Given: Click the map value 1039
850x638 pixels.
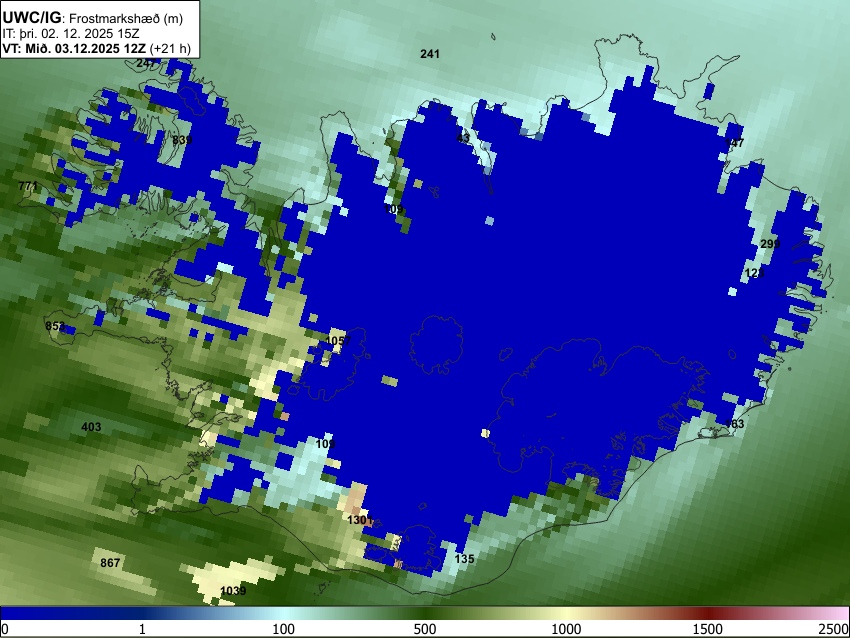Looking at the screenshot, I should (233, 590).
